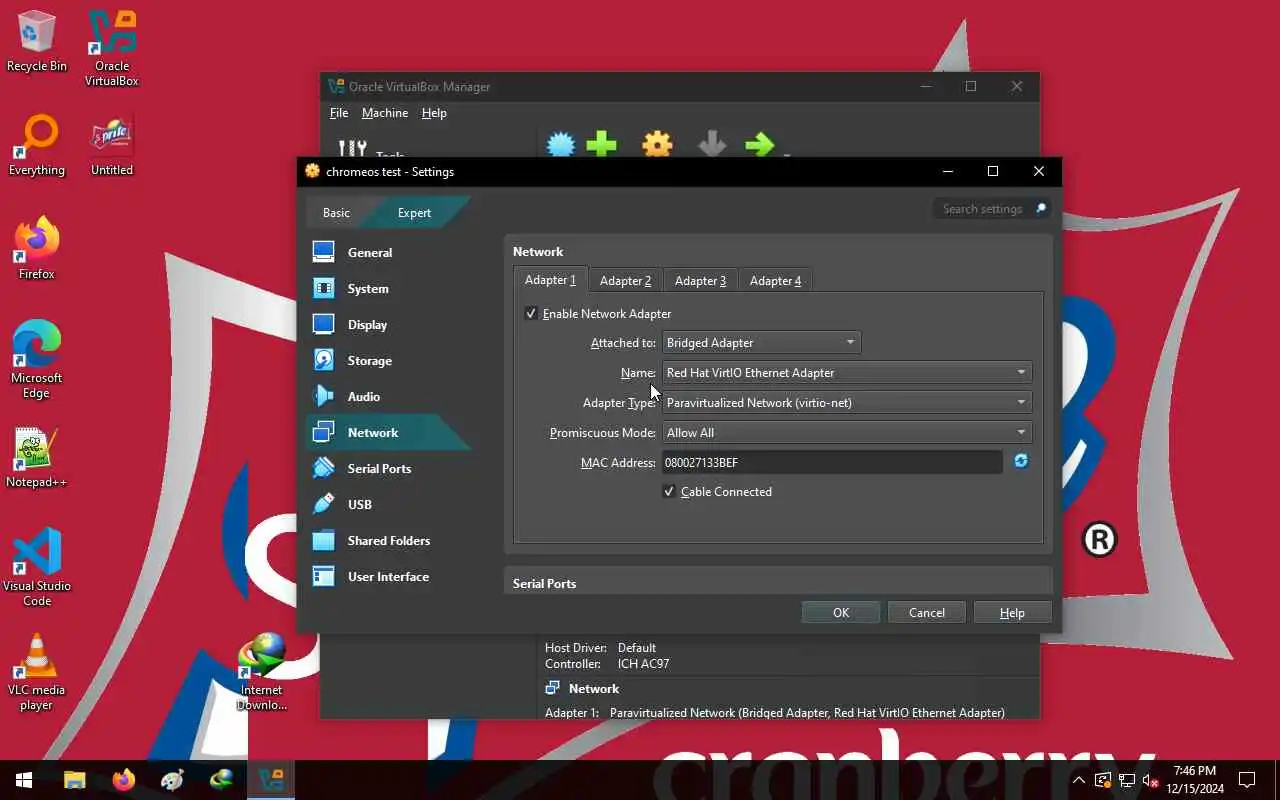Select the Firefox desktop shortcut
The width and height of the screenshot is (1280, 800).
(37, 249)
